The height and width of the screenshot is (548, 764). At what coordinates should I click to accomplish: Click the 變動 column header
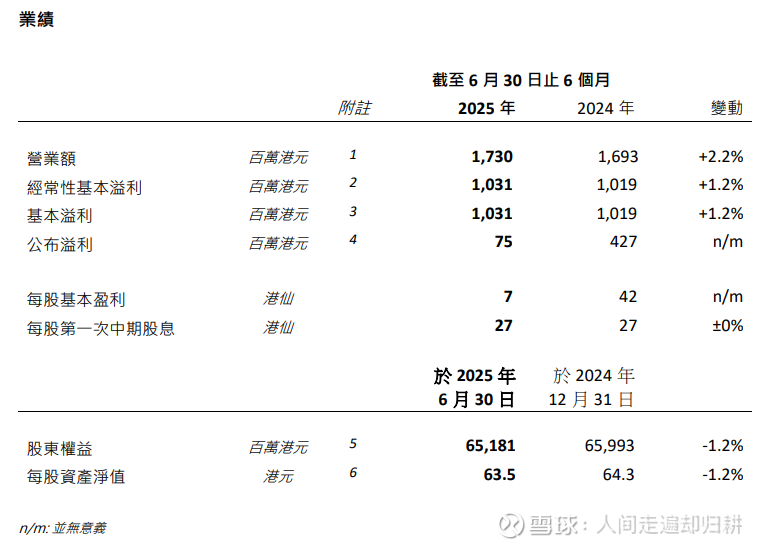[726, 108]
